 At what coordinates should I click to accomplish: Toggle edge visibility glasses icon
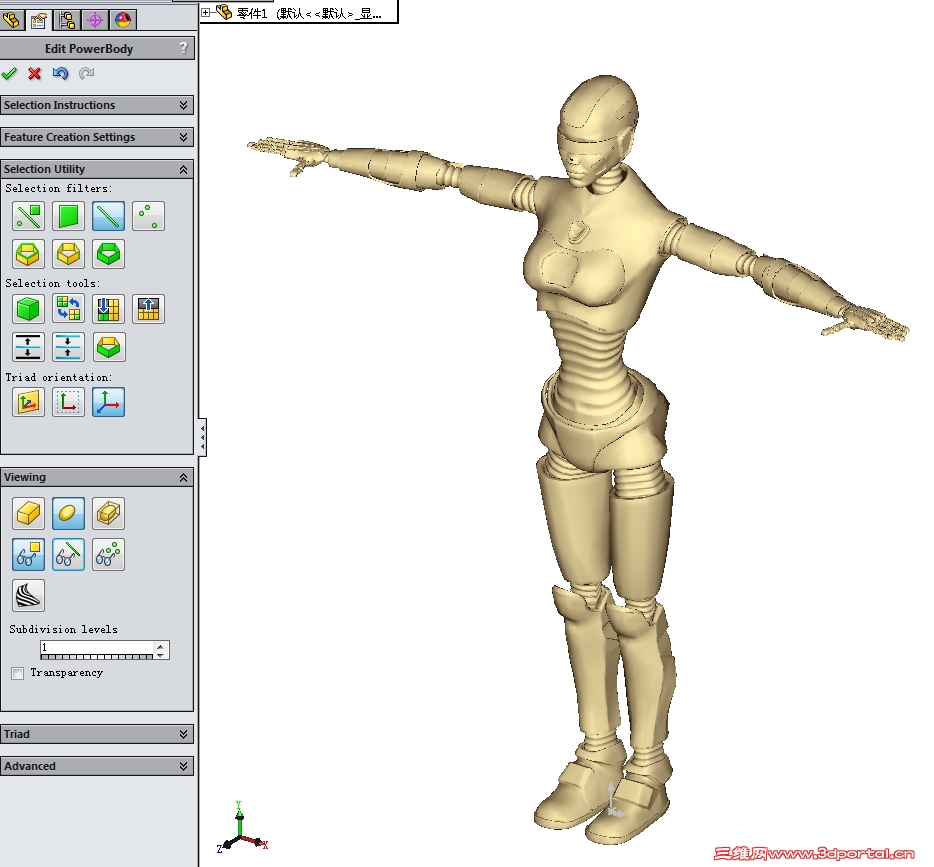[69, 555]
